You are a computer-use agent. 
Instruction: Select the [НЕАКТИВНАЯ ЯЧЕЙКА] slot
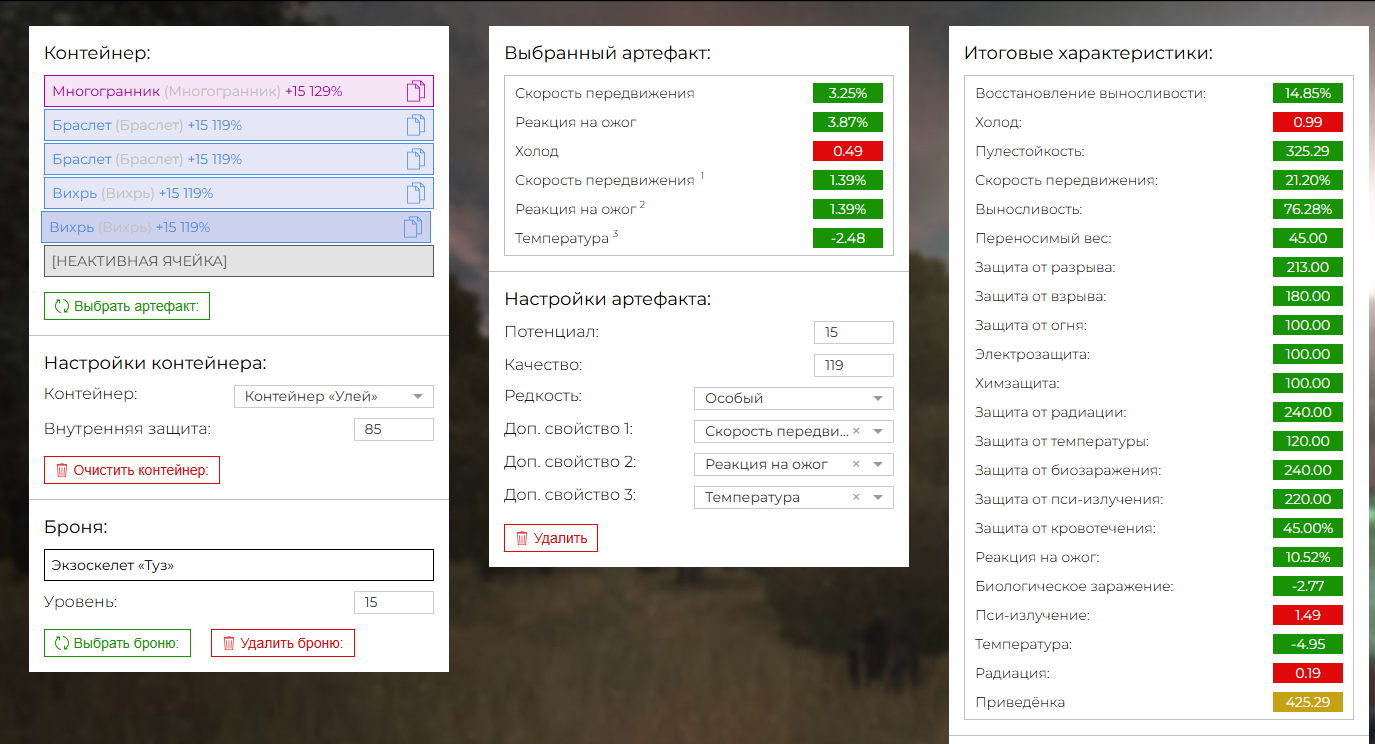tap(239, 261)
